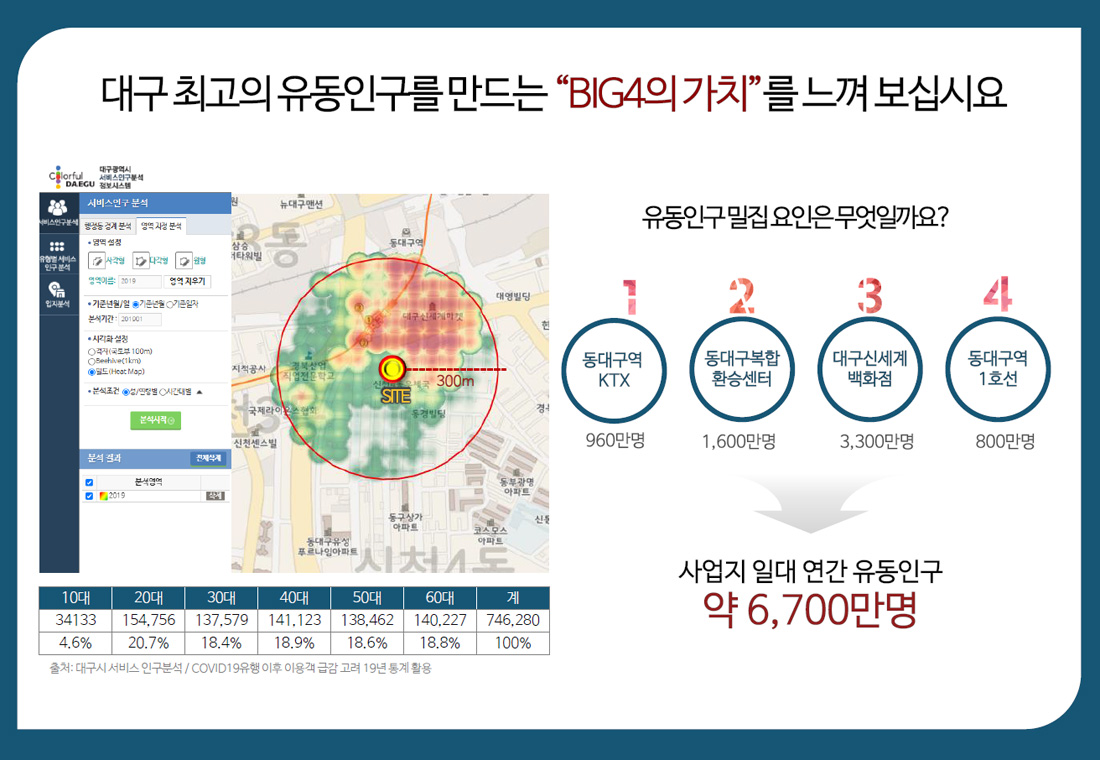Screen dimensions: 1100x760
Task: Select the 기준일자 radio button
Action: point(169,305)
